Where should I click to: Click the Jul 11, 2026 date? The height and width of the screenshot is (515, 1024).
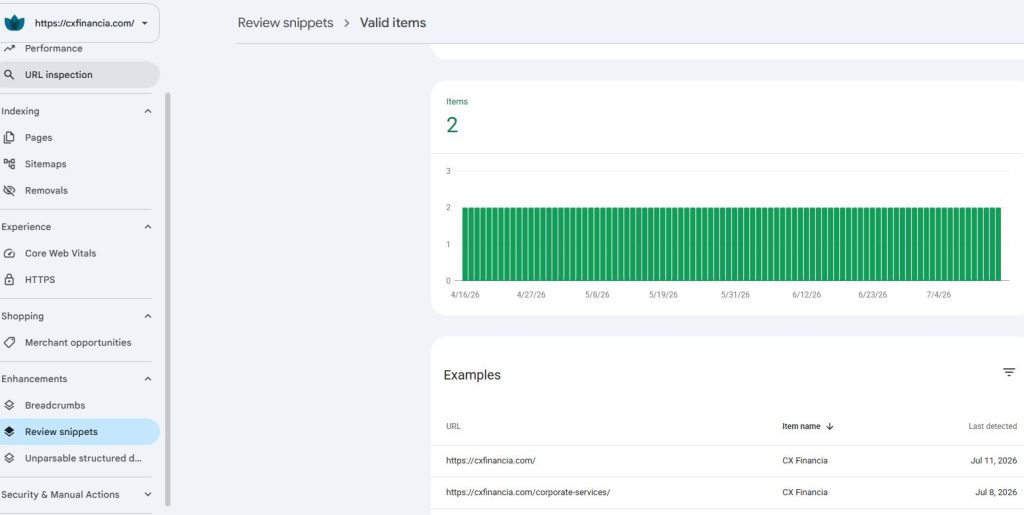point(993,461)
